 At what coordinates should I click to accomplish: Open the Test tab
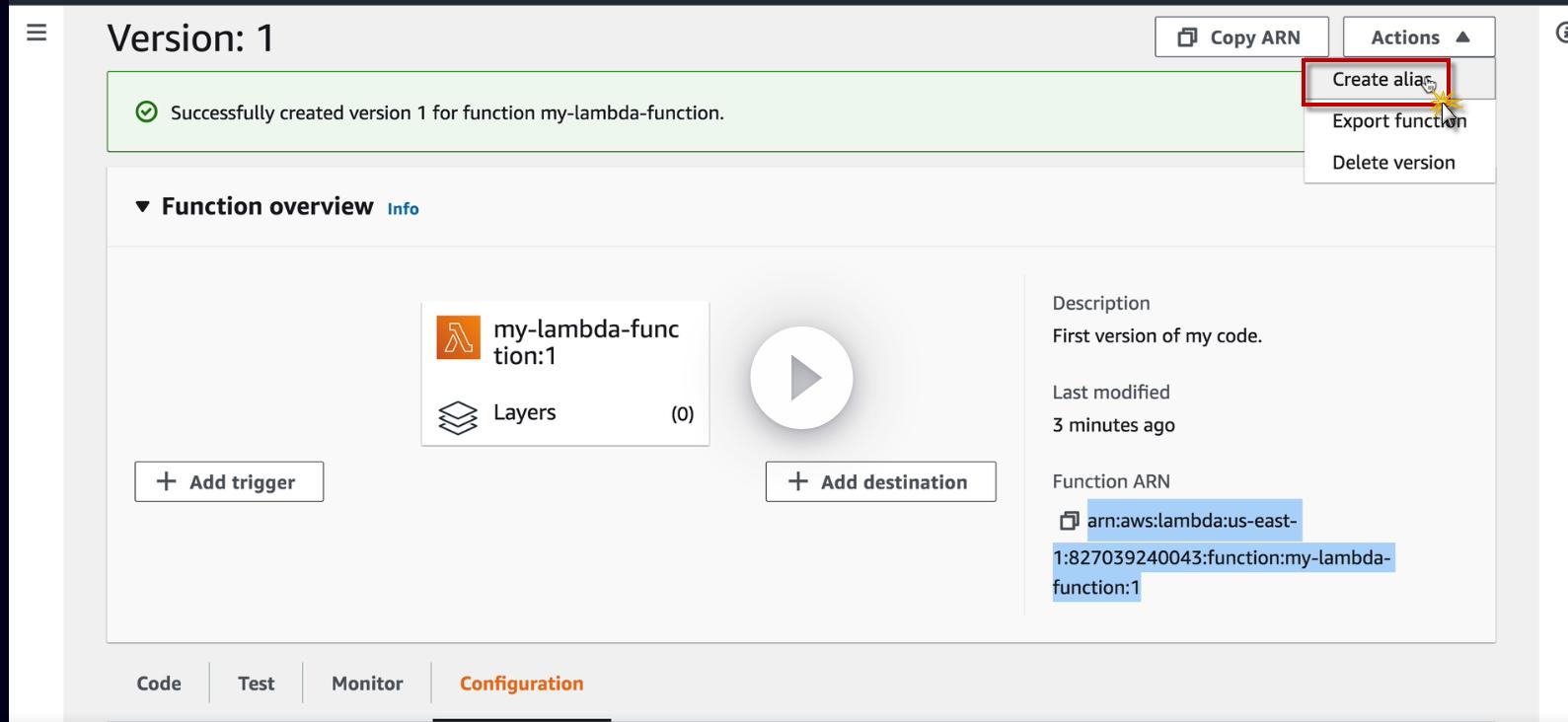pyautogui.click(x=256, y=684)
